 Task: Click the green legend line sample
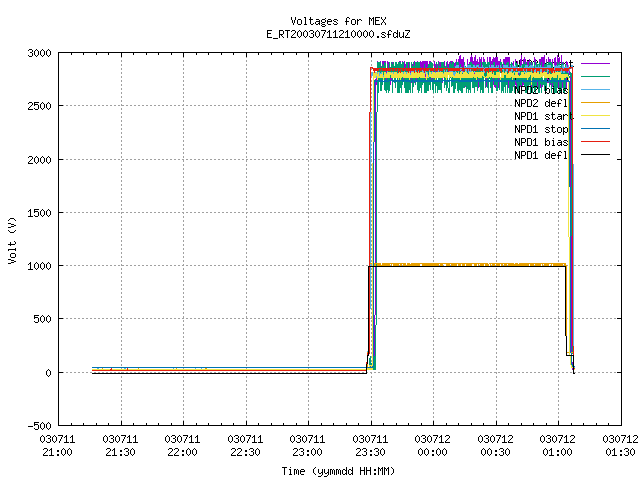point(595,76)
